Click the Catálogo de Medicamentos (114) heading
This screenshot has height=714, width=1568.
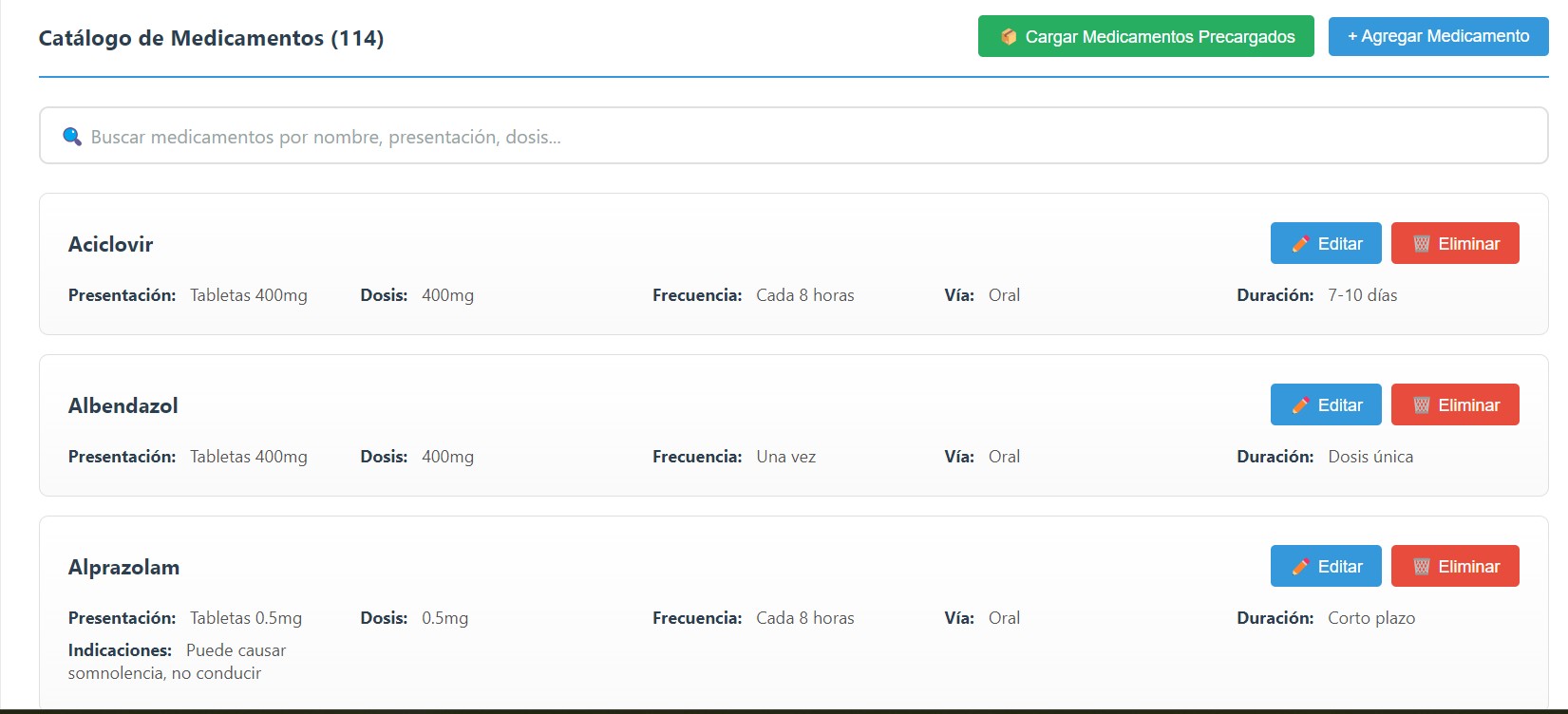211,39
